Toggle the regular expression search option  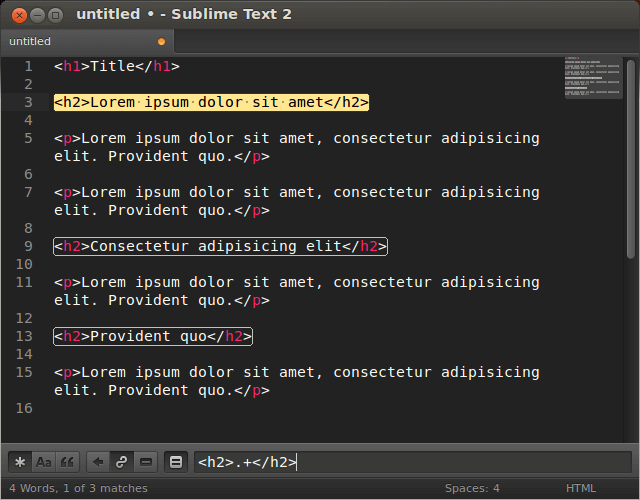(20, 462)
